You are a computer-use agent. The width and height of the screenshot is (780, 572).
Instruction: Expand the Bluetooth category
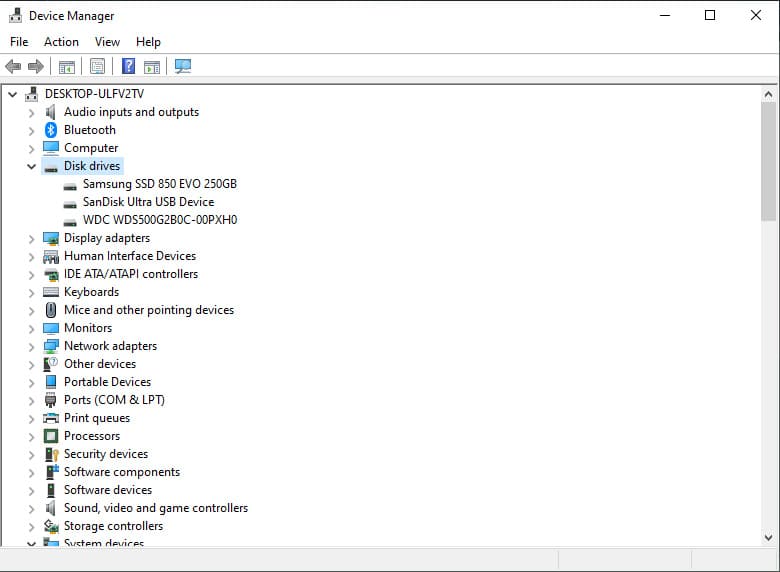[31, 131]
